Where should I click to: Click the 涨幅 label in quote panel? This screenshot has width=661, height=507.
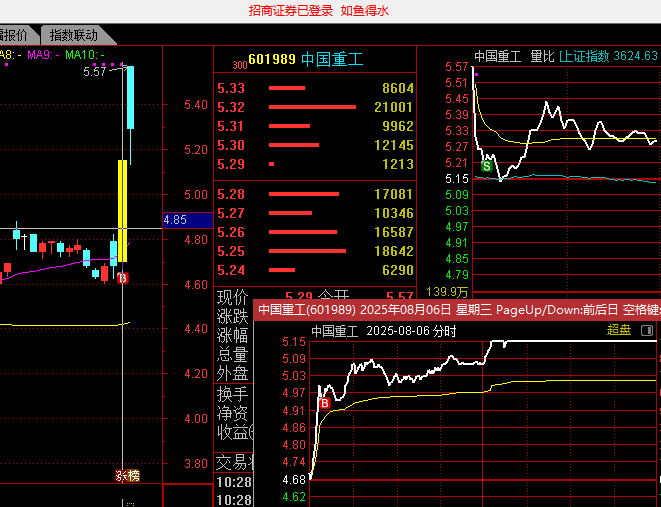click(x=232, y=335)
